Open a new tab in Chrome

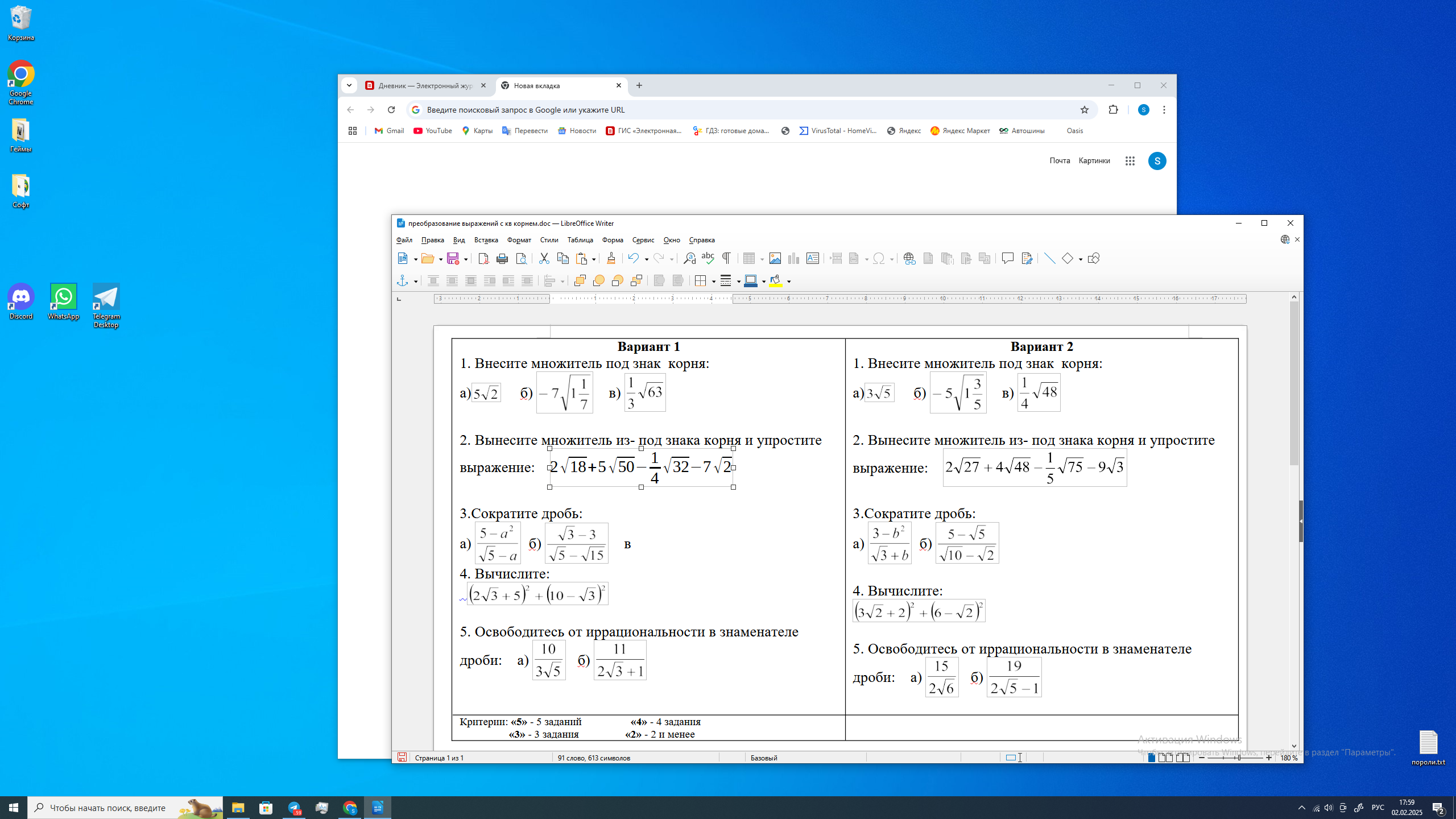pyautogui.click(x=639, y=85)
